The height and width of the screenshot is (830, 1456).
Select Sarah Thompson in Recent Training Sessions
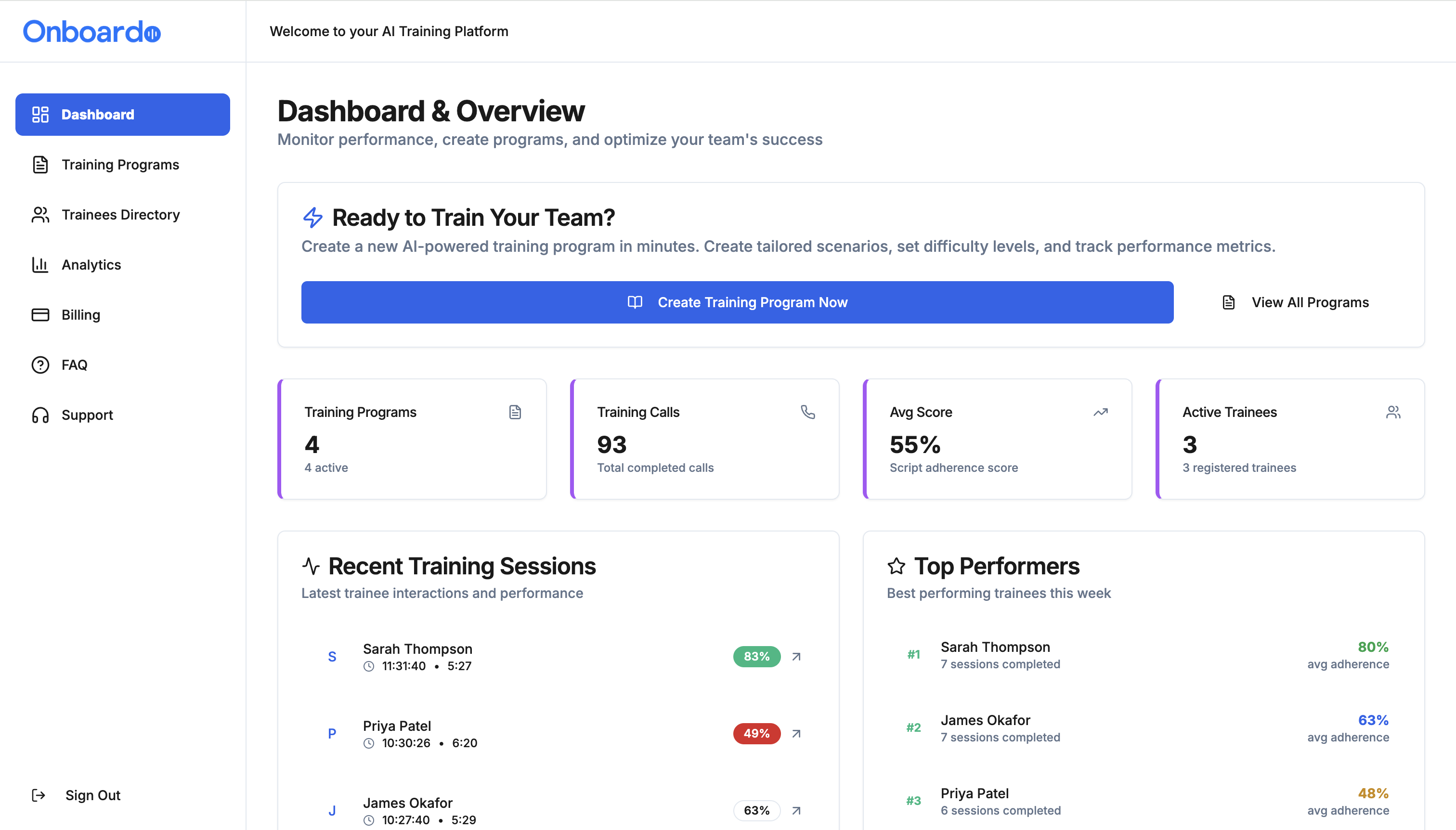[417, 649]
